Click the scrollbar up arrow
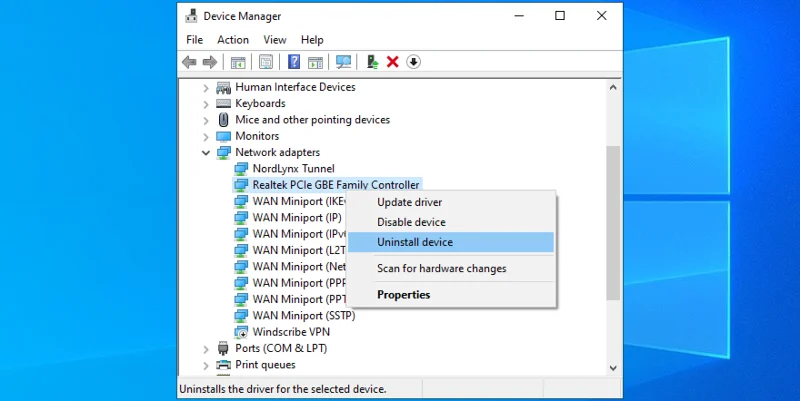The height and width of the screenshot is (401, 800). coord(613,87)
